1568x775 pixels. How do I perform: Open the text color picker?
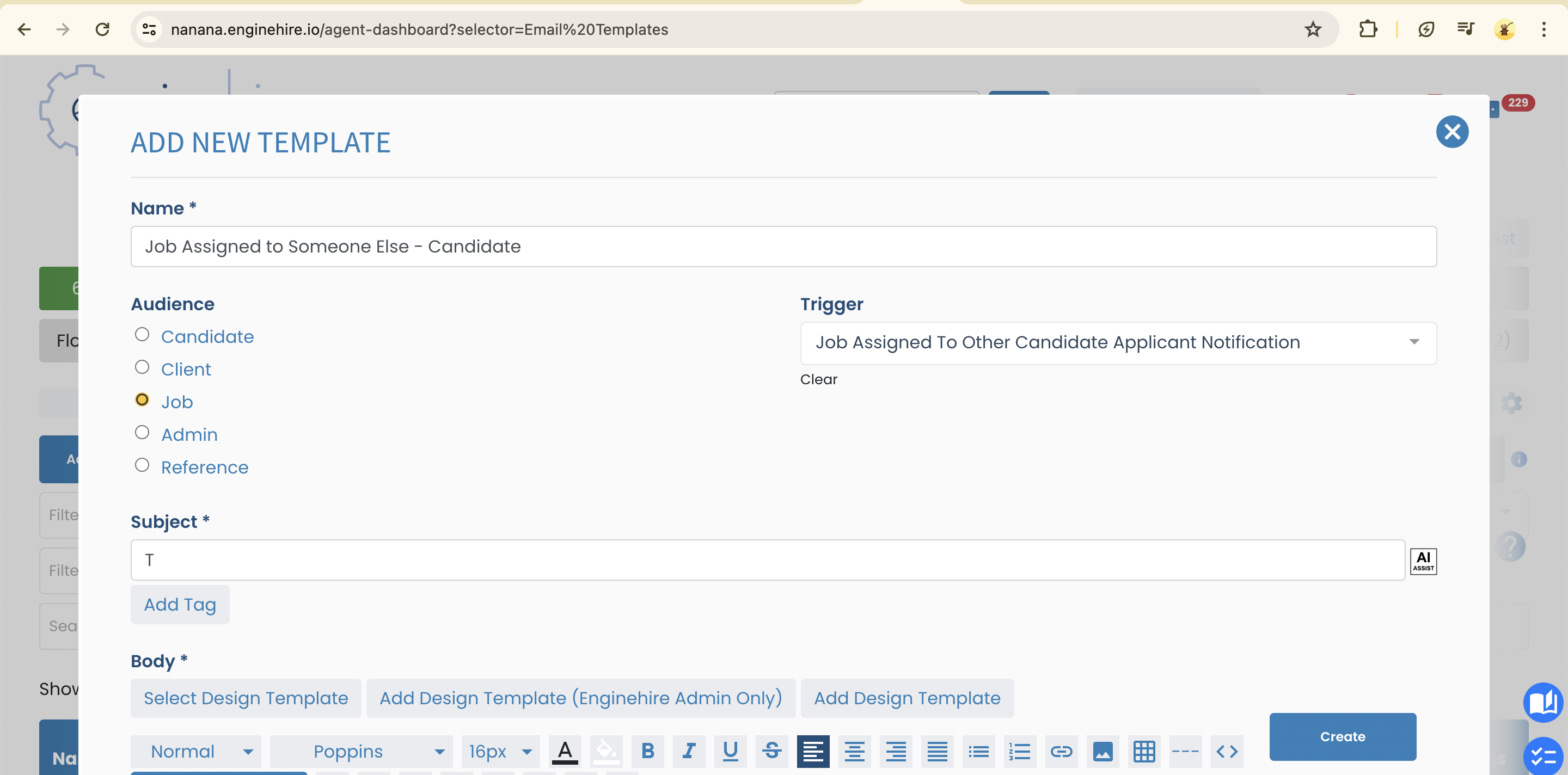(565, 751)
